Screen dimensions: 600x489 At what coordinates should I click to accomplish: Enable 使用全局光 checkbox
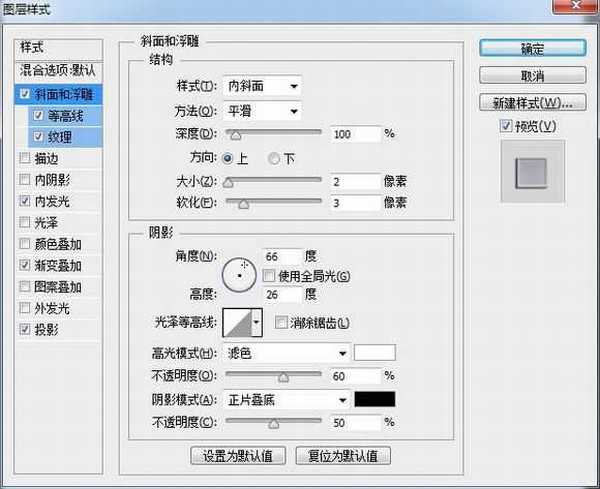click(268, 275)
